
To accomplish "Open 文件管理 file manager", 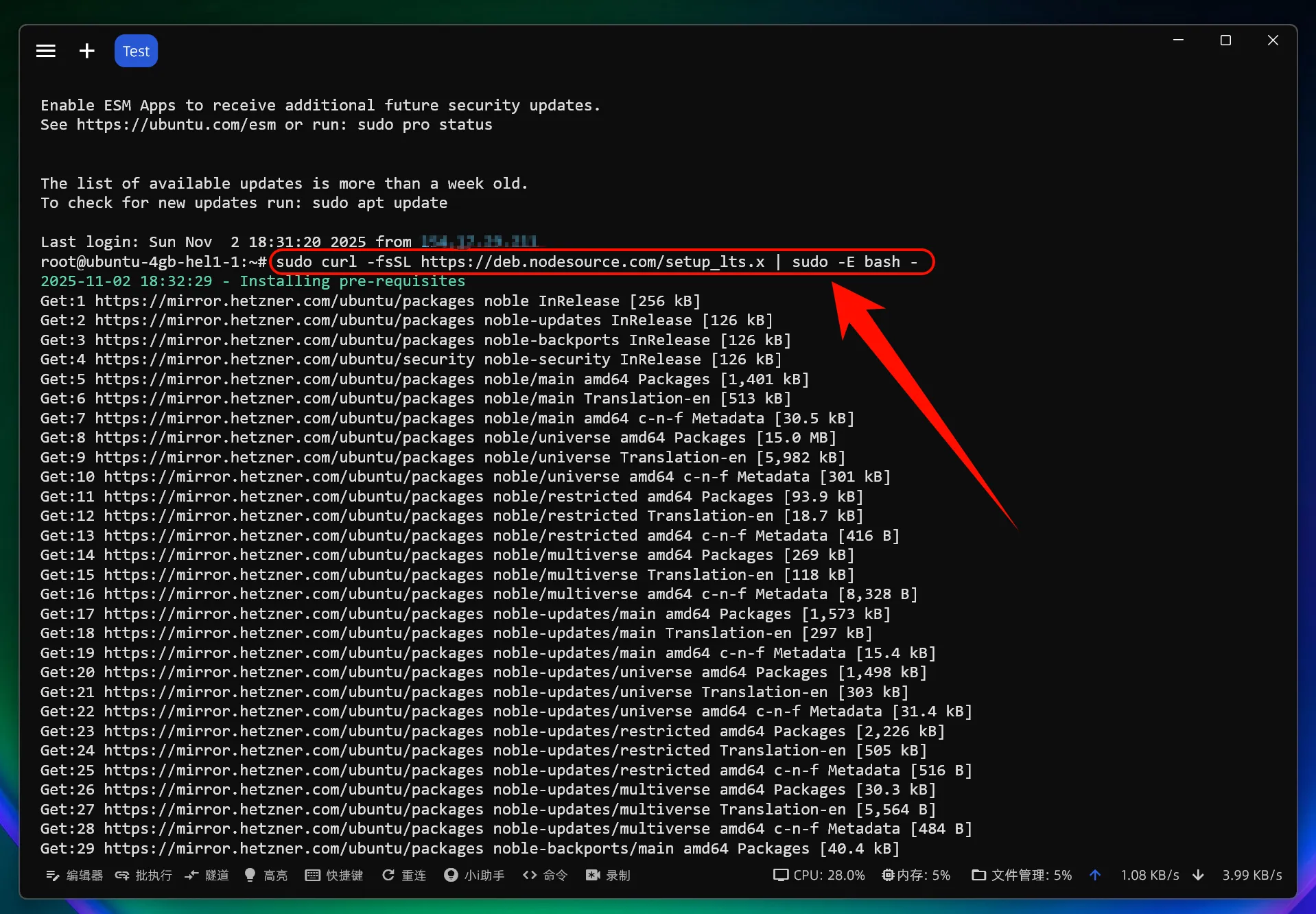I will coord(1022,875).
